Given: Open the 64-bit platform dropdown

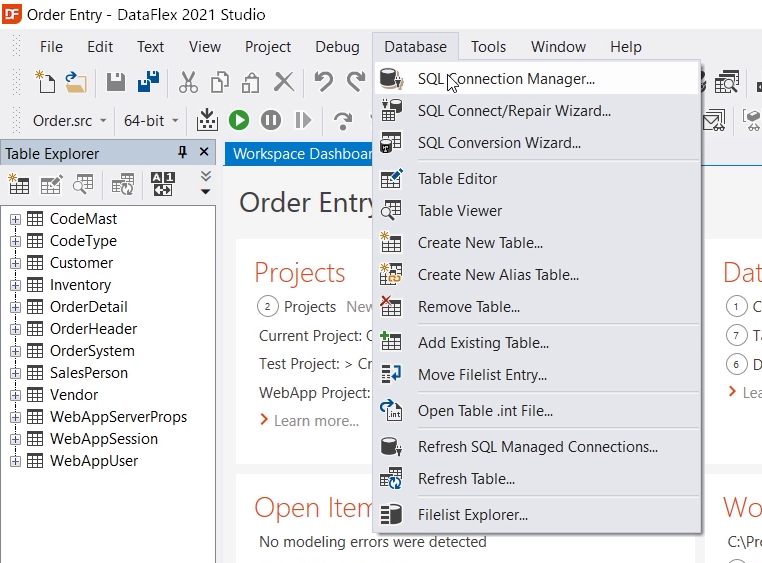Looking at the screenshot, I should point(151,121).
